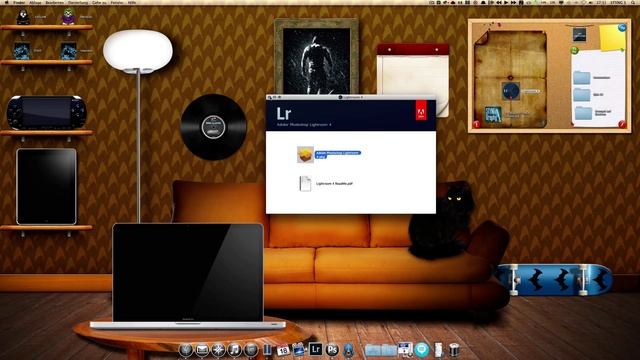Click the green round badge on corkboard paper
The height and width of the screenshot is (360, 640).
574,51
